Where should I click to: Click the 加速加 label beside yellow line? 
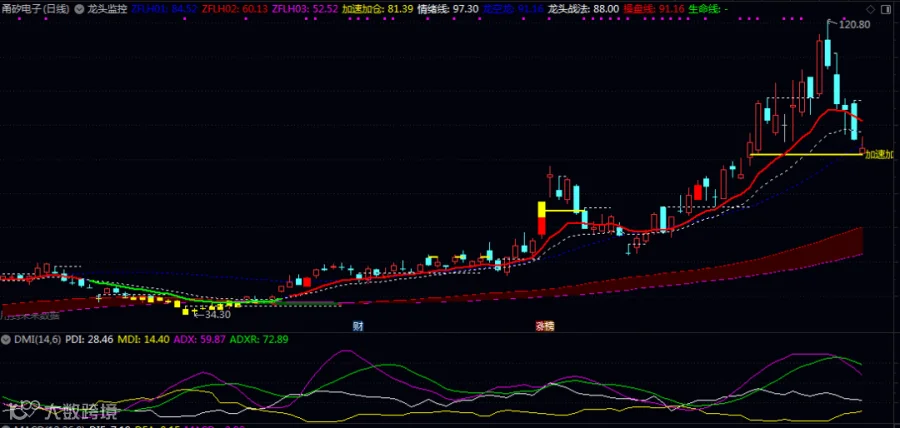tap(879, 154)
